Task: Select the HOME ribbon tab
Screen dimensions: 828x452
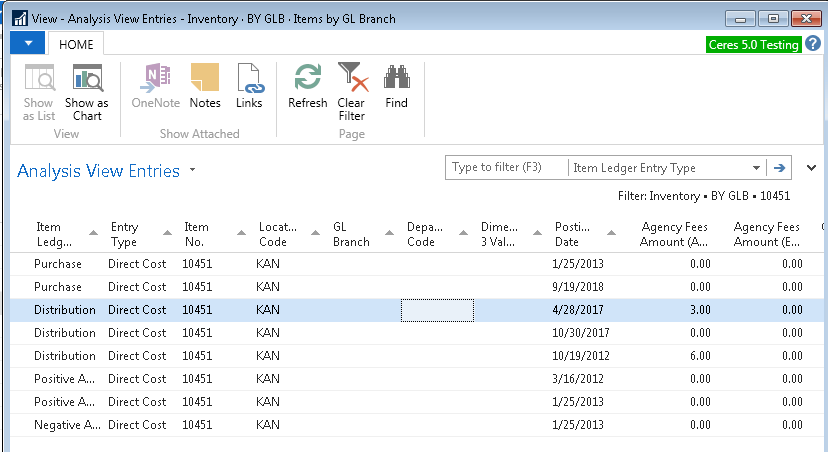Action: click(76, 44)
